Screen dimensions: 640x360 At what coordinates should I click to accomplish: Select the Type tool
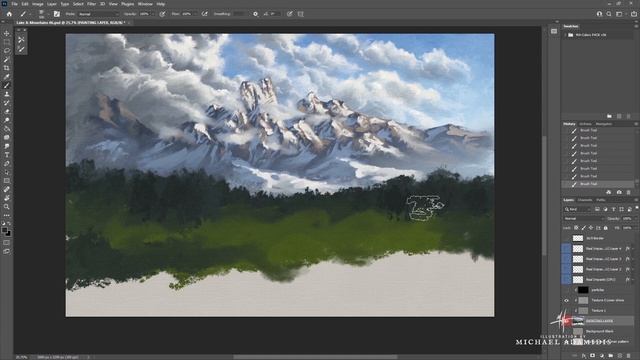click(7, 155)
